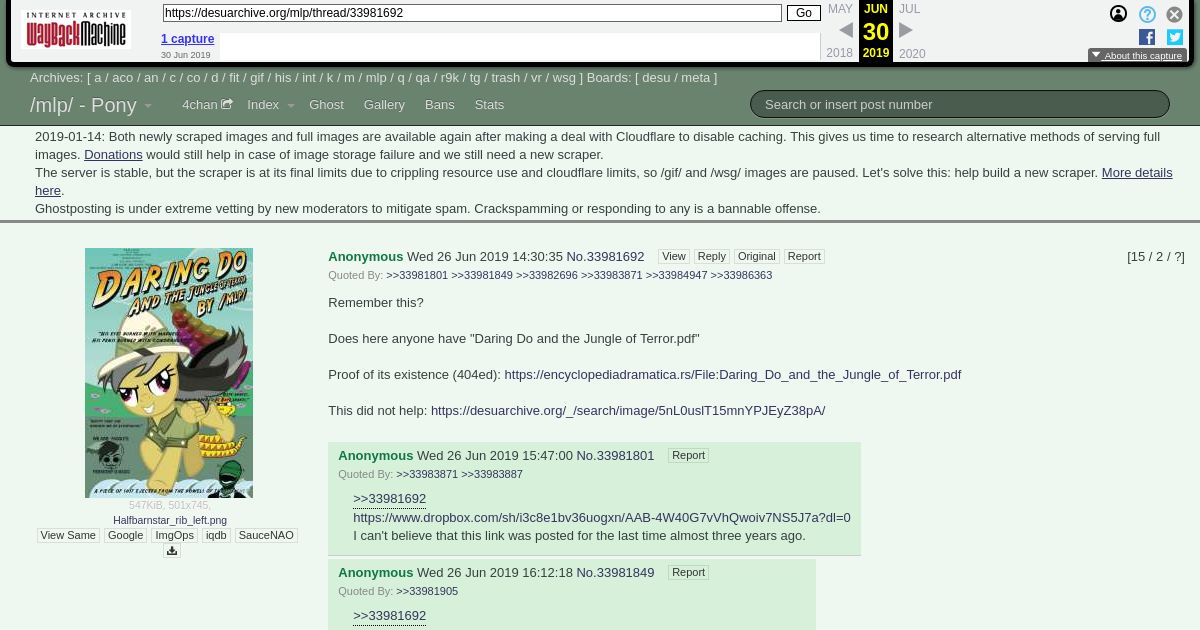Click View on post 33981692
1200x630 pixels.
coord(674,256)
